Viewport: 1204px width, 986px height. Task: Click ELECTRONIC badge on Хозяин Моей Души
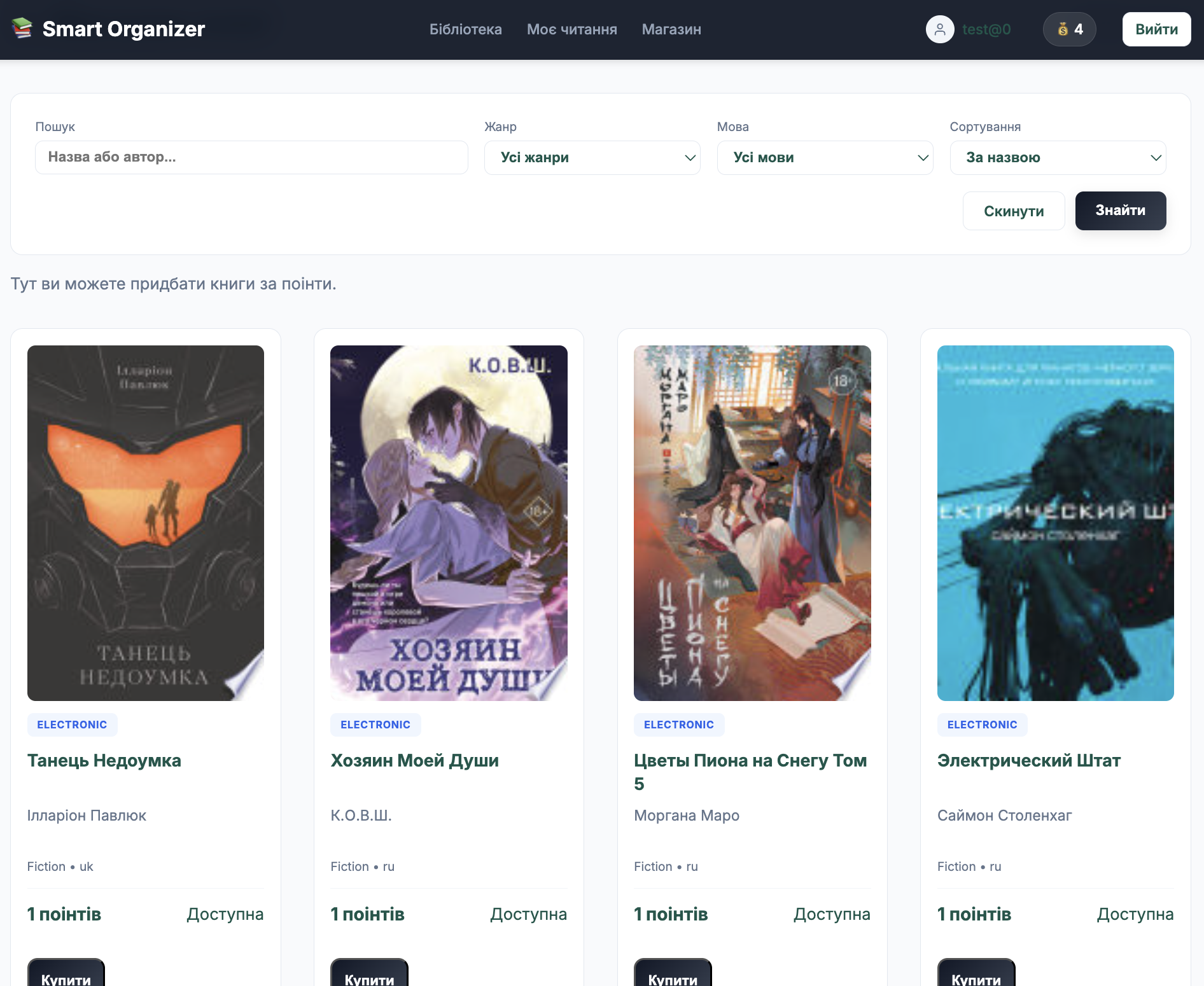click(375, 725)
